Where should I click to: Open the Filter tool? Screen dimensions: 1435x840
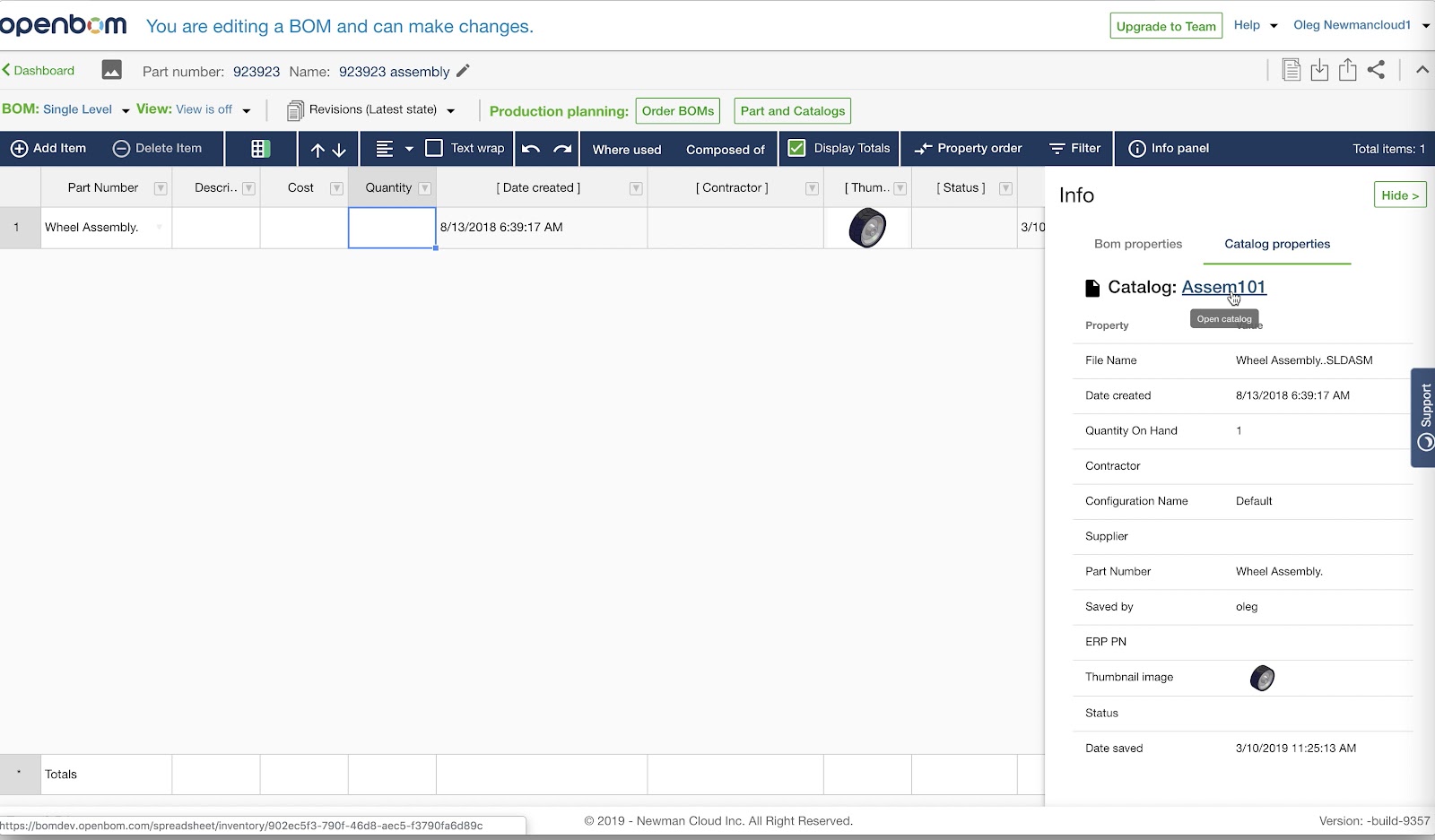[x=1075, y=149]
